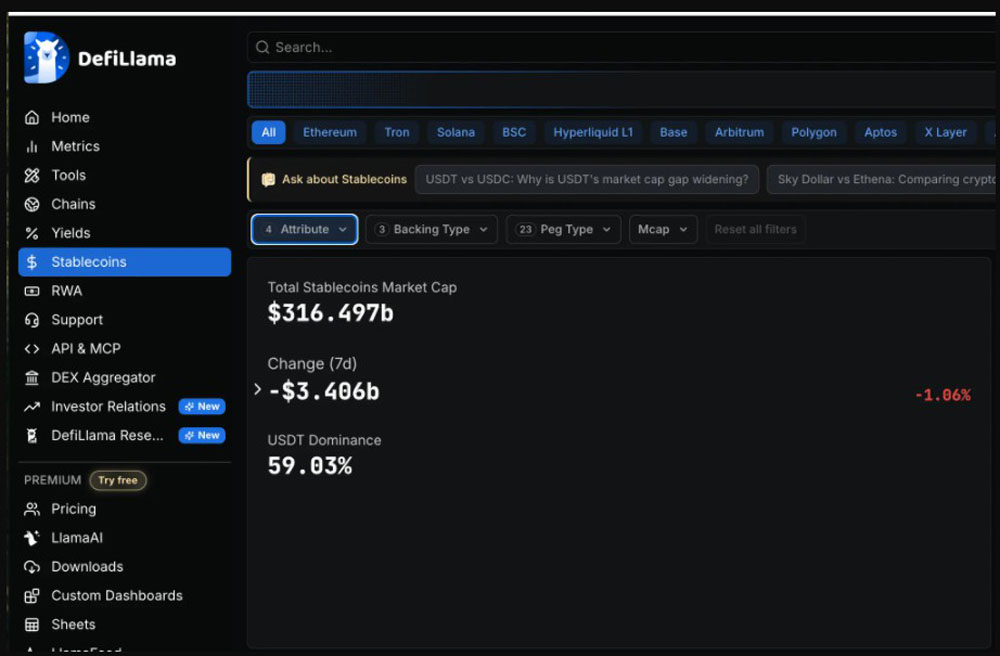This screenshot has height=656, width=1000.
Task: Expand the Change (7d) row chevron
Action: pos(257,389)
